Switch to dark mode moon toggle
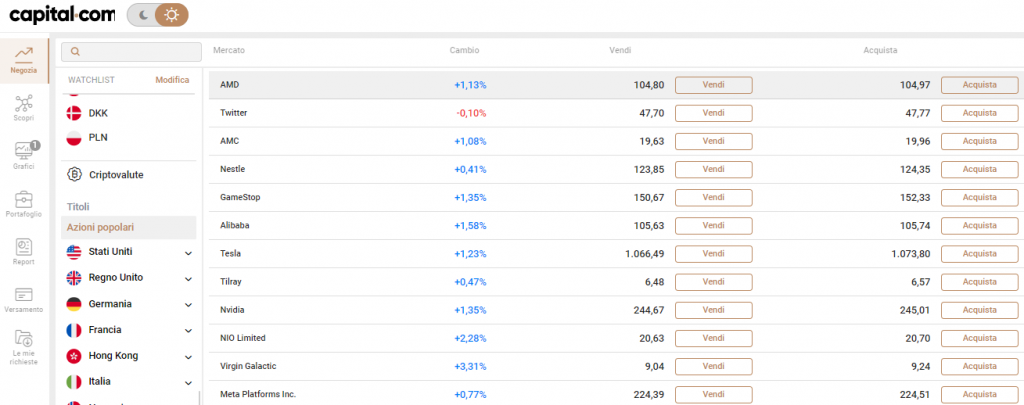Image resolution: width=1024 pixels, height=405 pixels. (x=143, y=15)
